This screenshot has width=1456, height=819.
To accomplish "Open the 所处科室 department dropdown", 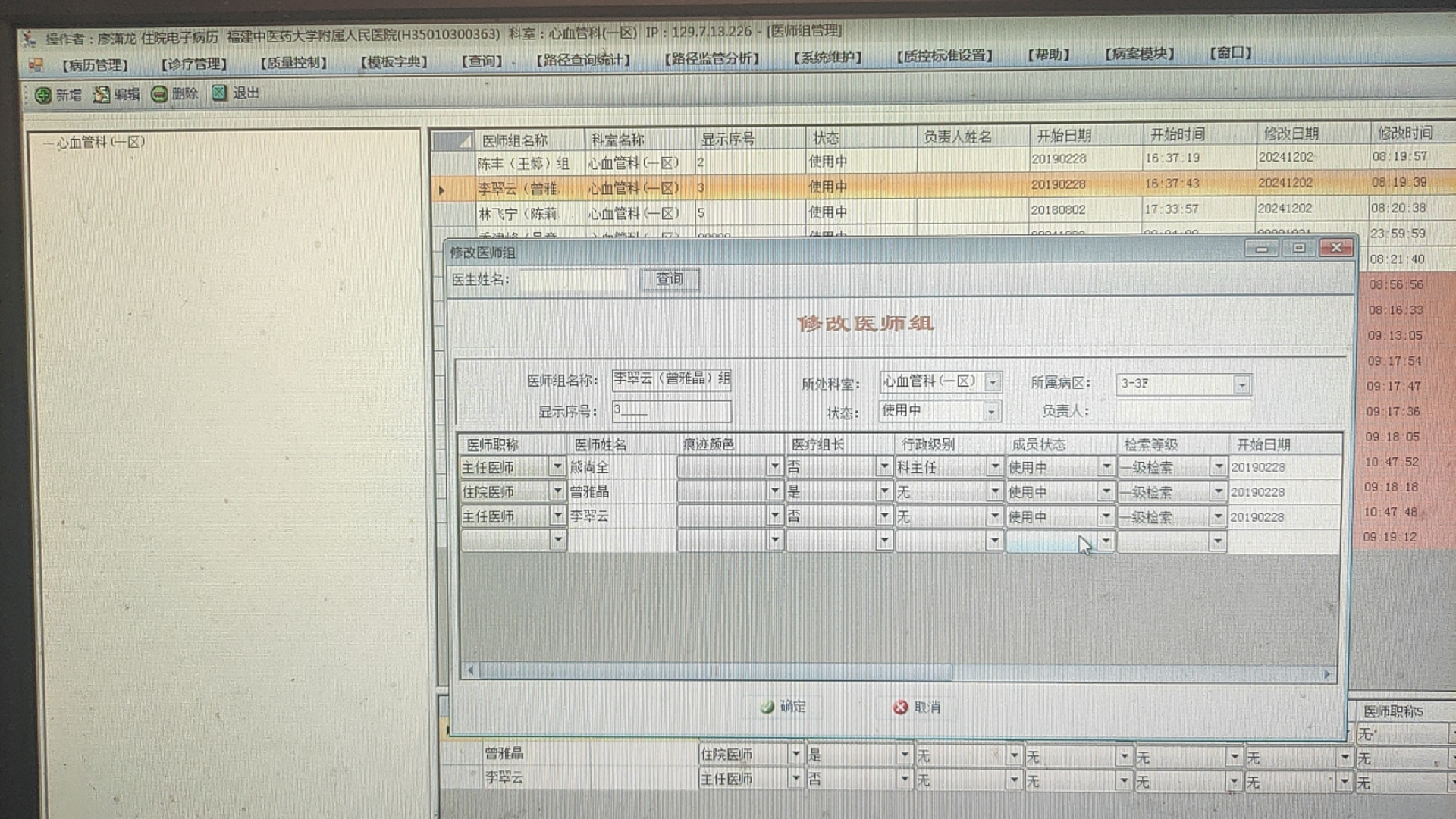I will pos(992,383).
